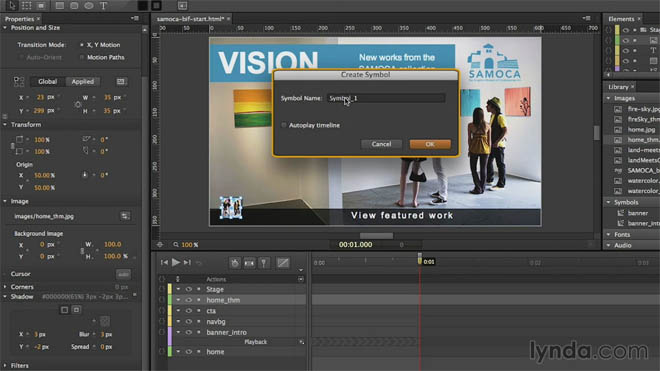Select the Text tool in the top toolbar
The height and width of the screenshot is (371, 660).
coord(104,5)
